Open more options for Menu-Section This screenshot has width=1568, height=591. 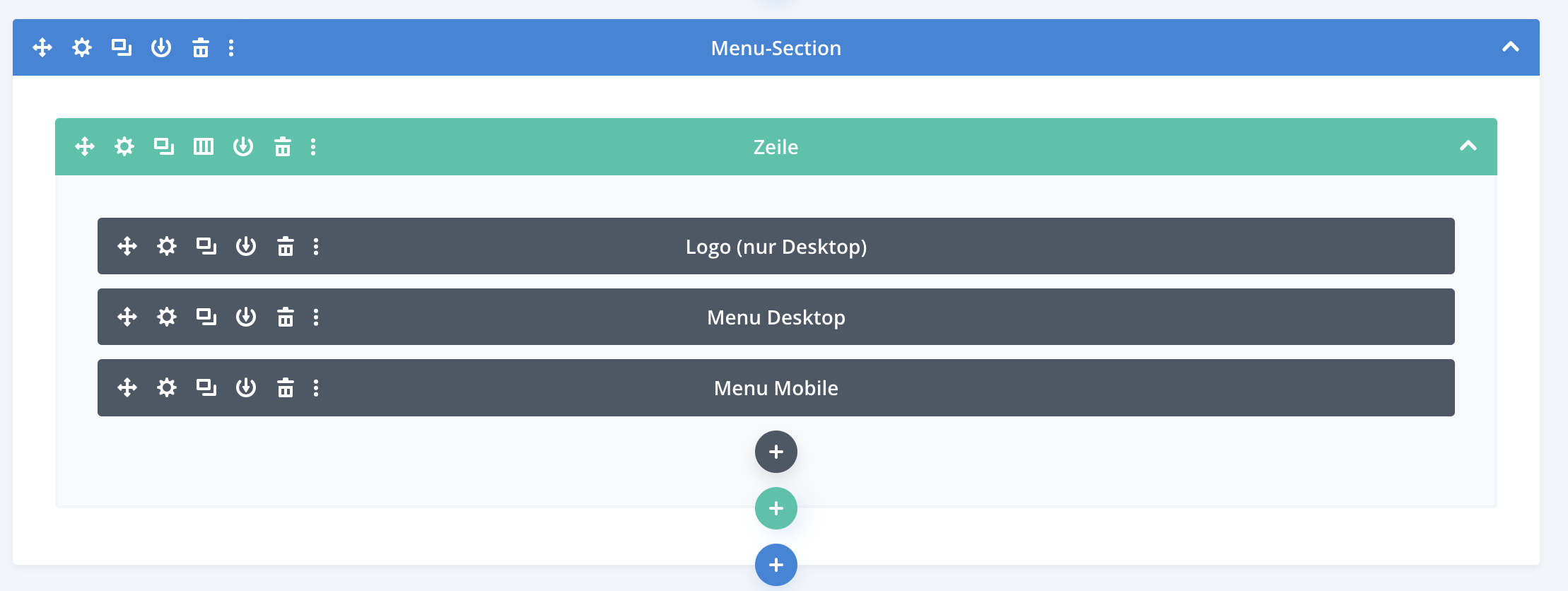(x=231, y=47)
